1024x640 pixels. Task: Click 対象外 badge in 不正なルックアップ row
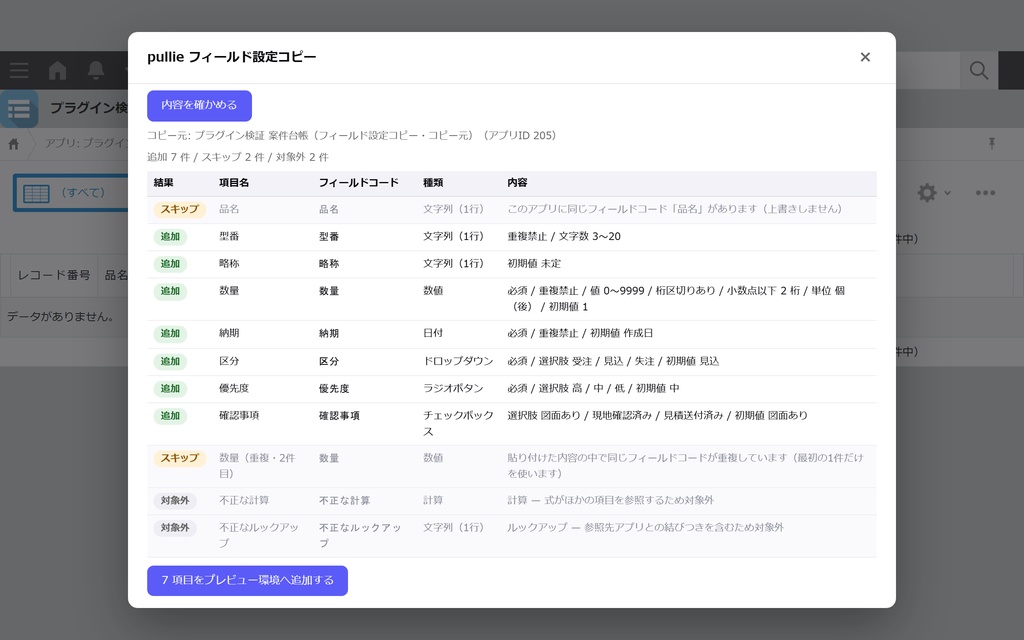(x=175, y=528)
